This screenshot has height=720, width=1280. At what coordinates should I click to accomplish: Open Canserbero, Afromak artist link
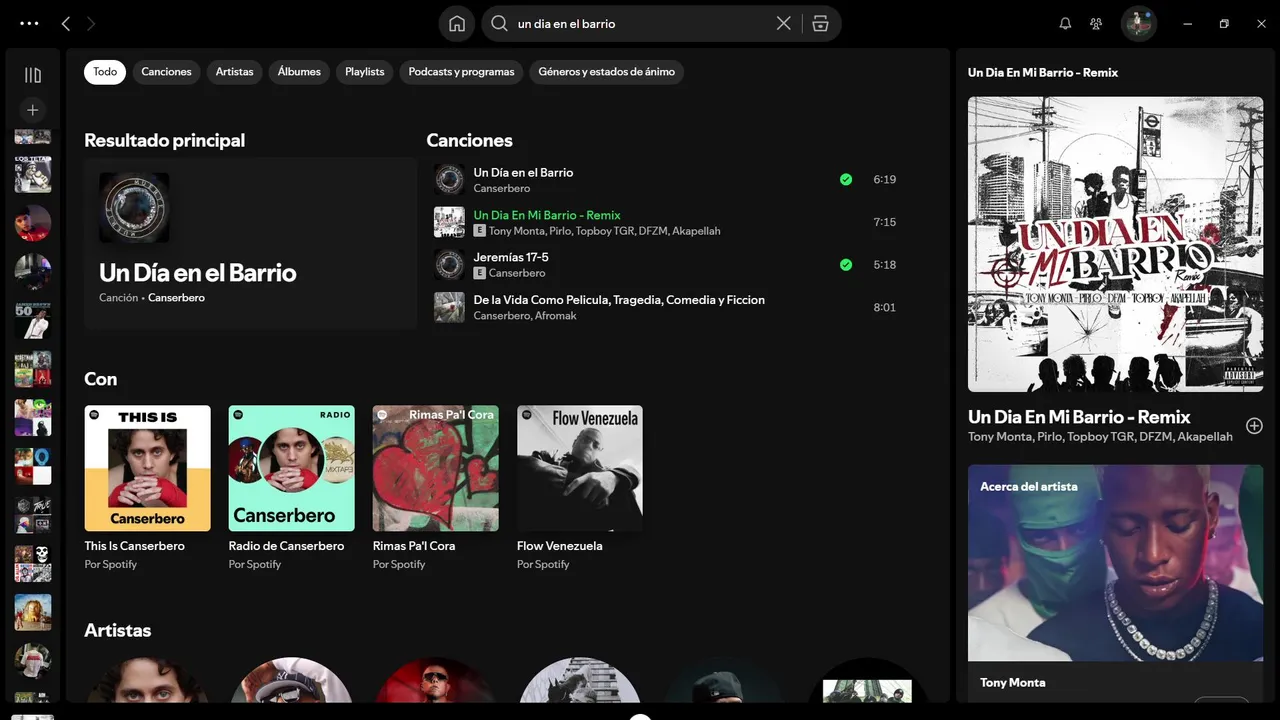pyautogui.click(x=525, y=316)
